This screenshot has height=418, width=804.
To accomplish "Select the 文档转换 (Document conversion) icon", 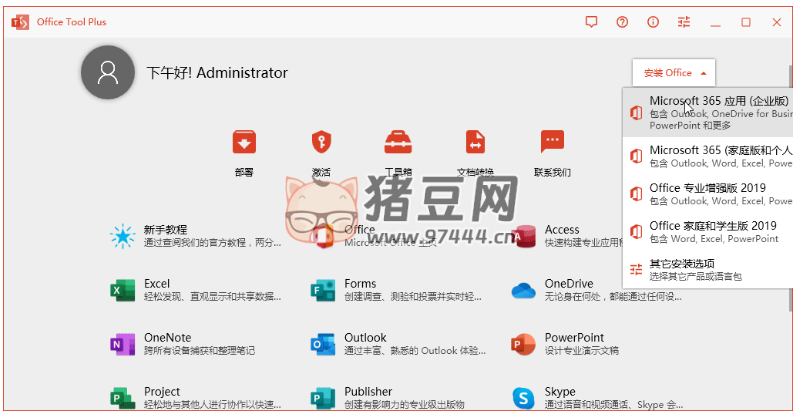I will point(475,143).
